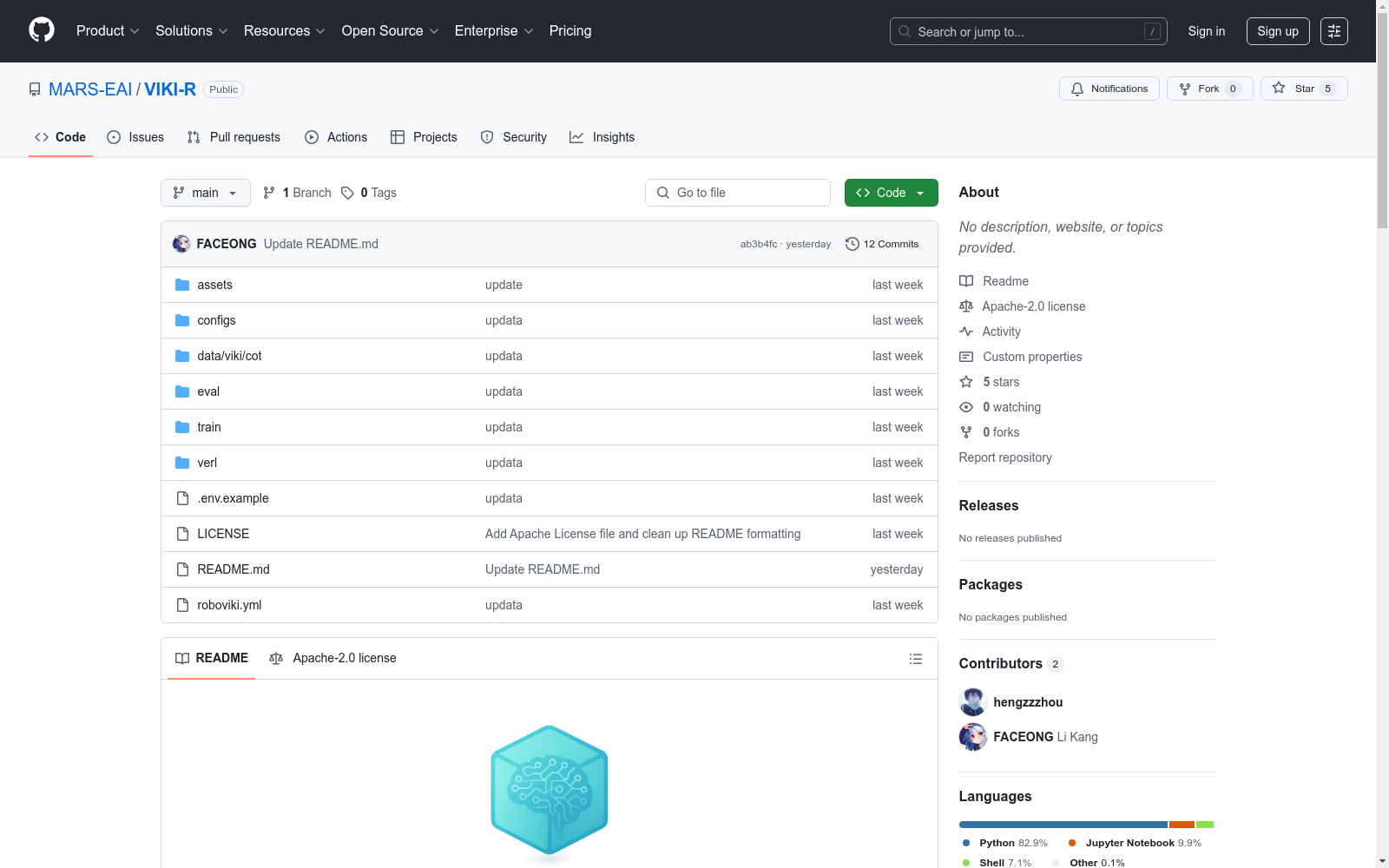Open the Actions tab
Screen dimensions: 1389x868
point(336,137)
